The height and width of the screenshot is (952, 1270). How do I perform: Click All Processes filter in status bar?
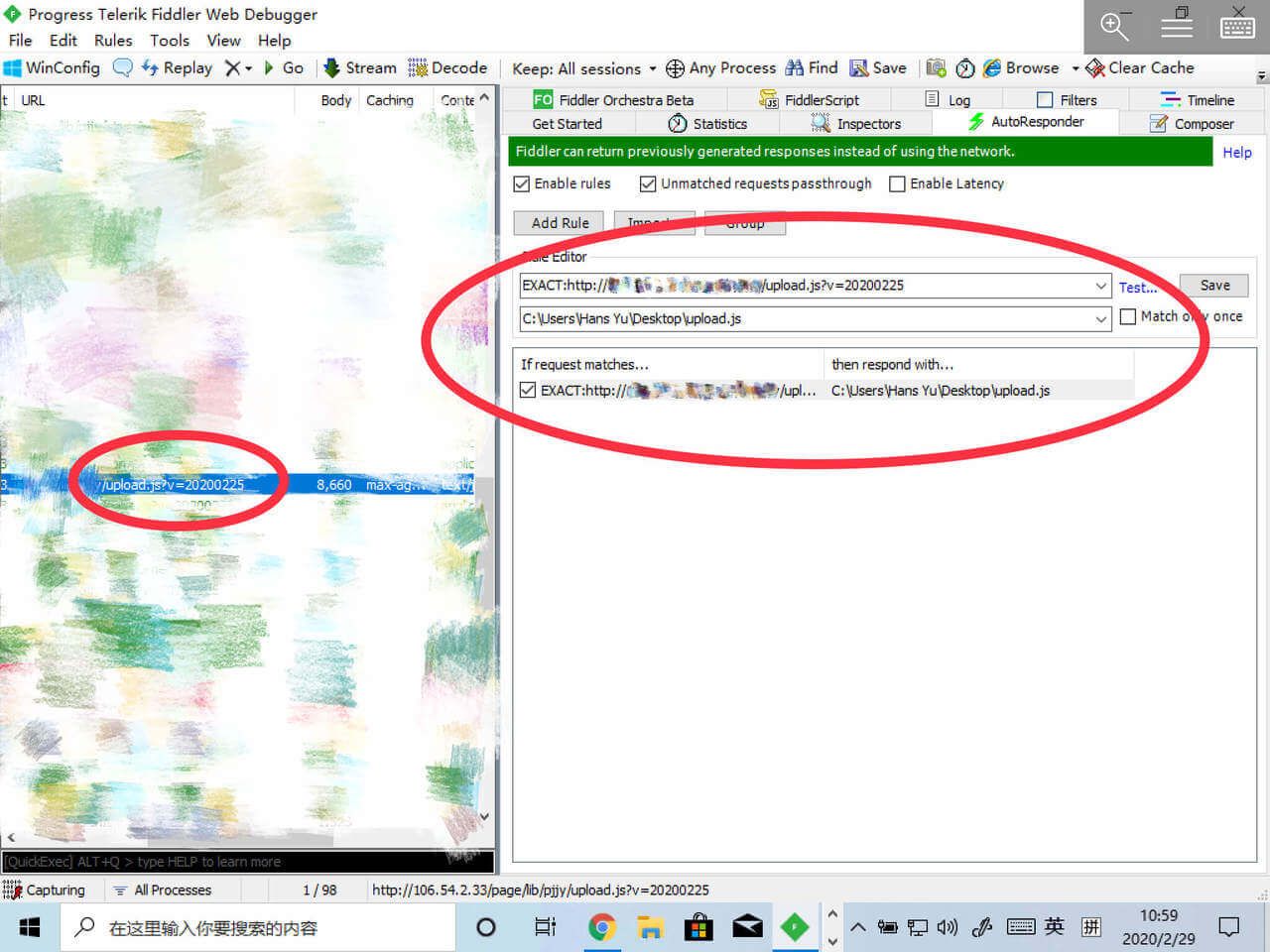point(163,890)
